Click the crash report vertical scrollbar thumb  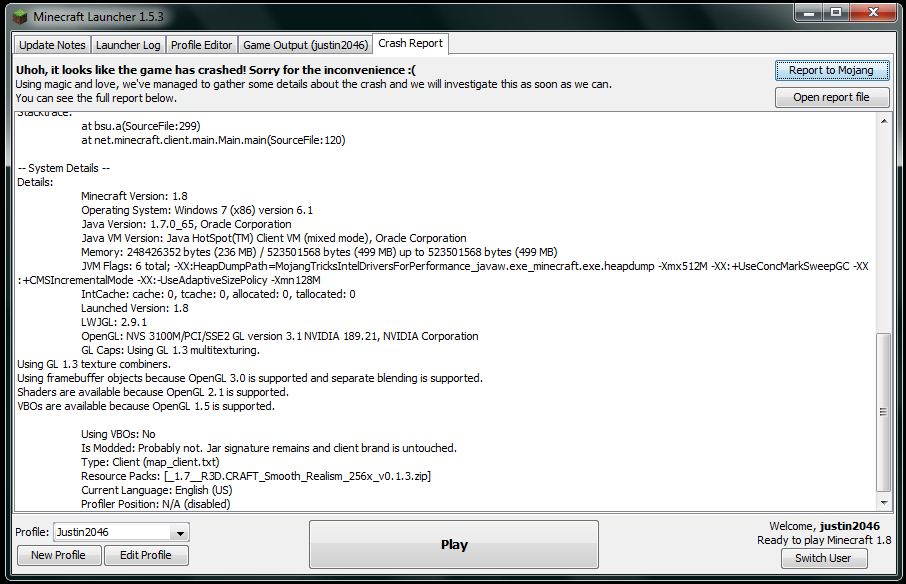[883, 411]
